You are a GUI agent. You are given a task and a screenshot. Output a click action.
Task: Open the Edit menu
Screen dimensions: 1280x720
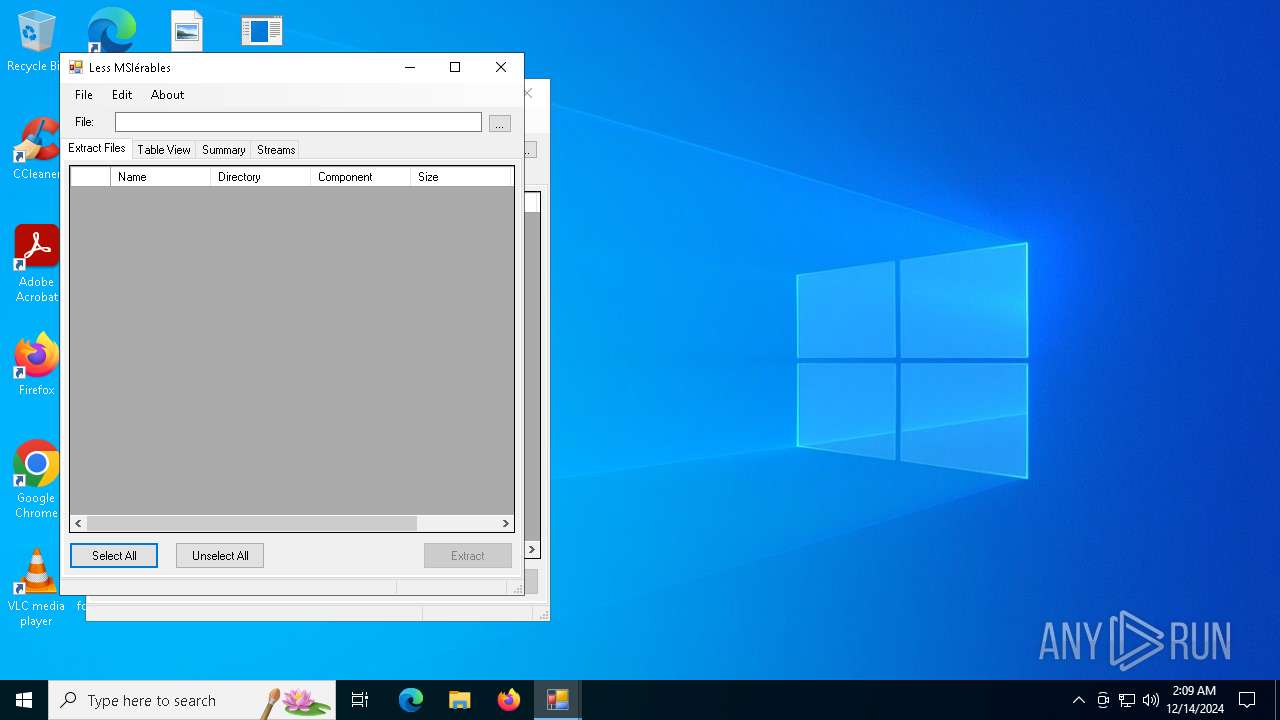point(122,95)
